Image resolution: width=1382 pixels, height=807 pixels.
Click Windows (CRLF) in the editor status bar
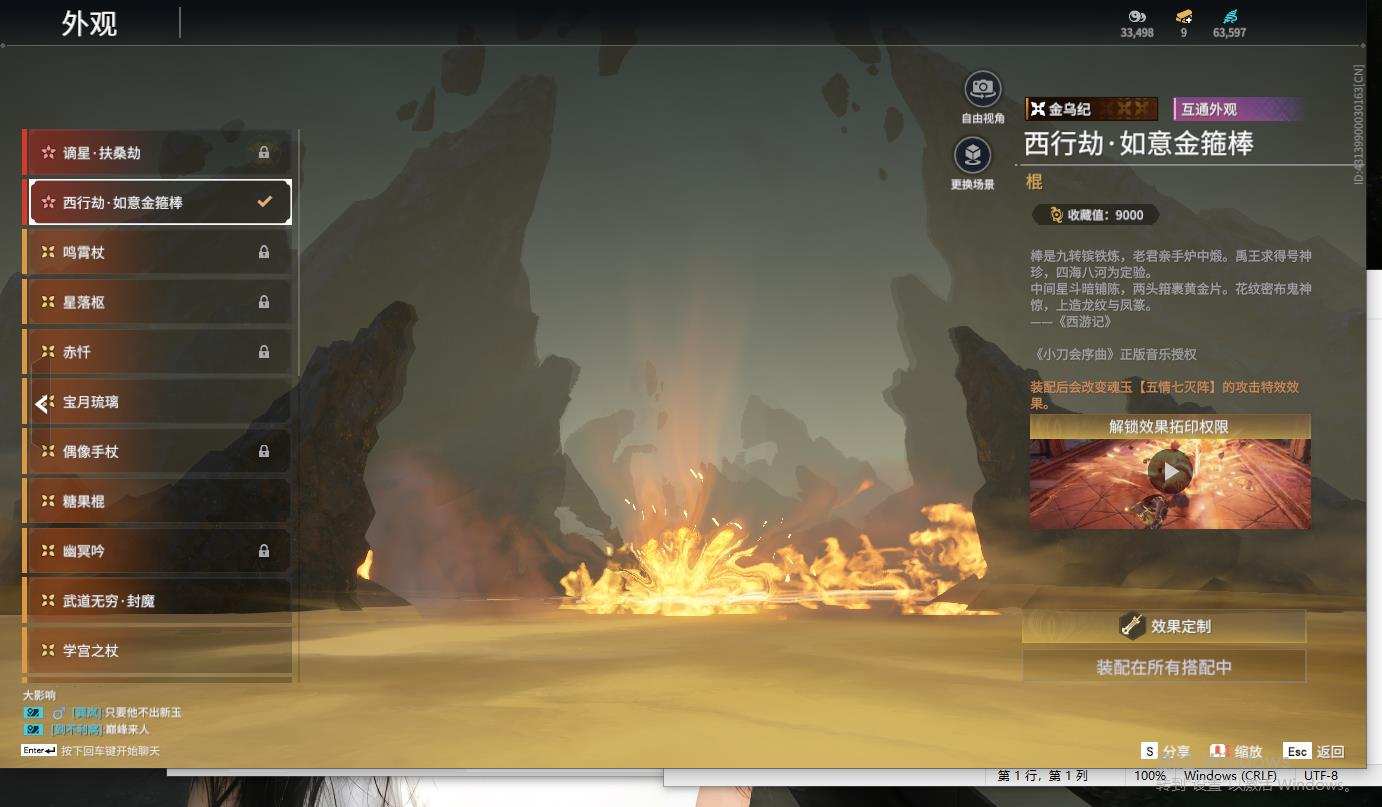(1230, 776)
